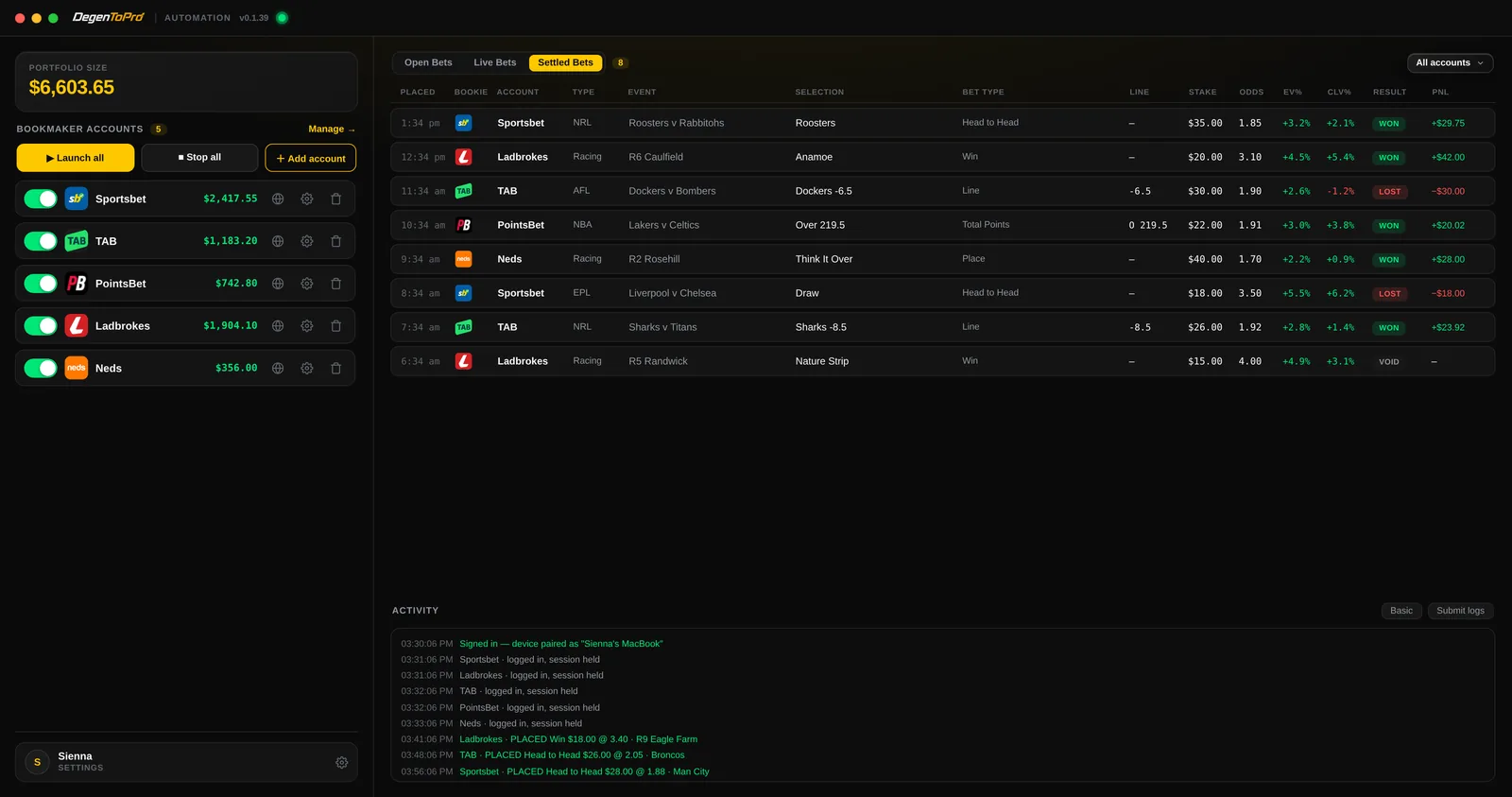Open the Manage accounts link

pyautogui.click(x=332, y=130)
